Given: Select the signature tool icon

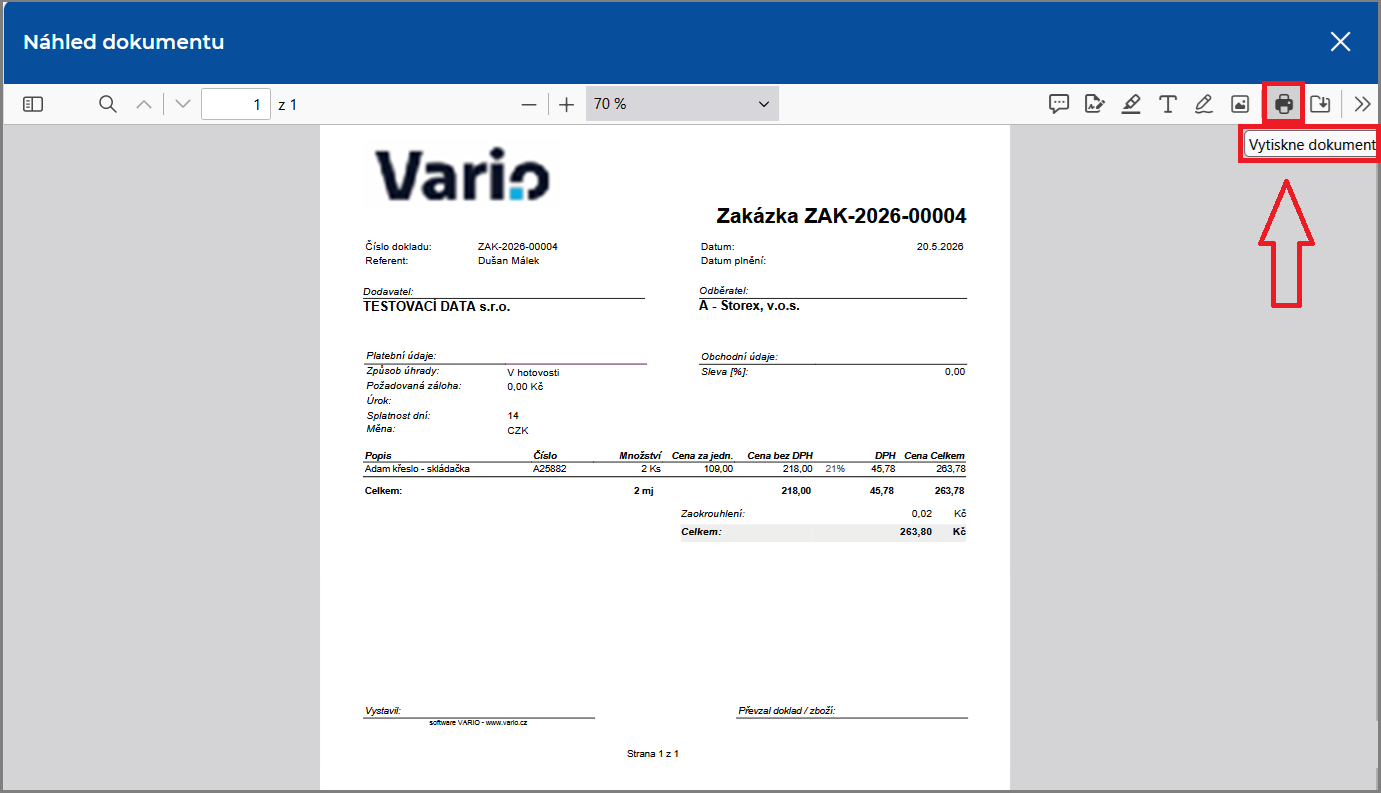Looking at the screenshot, I should coord(1095,104).
